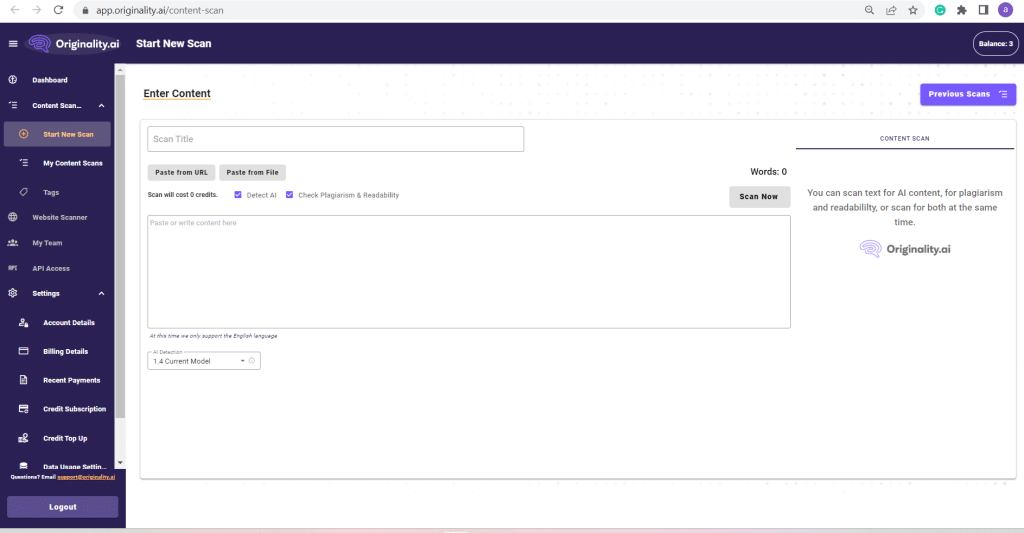Viewport: 1024px width, 533px height.
Task: Open My Team in the sidebar
Action: point(47,242)
